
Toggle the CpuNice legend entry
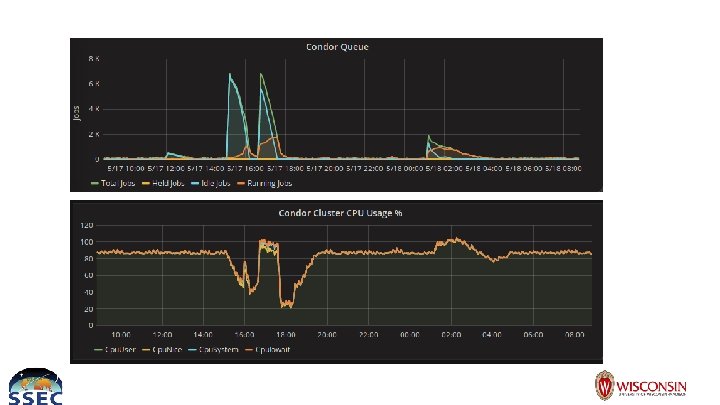pos(162,349)
